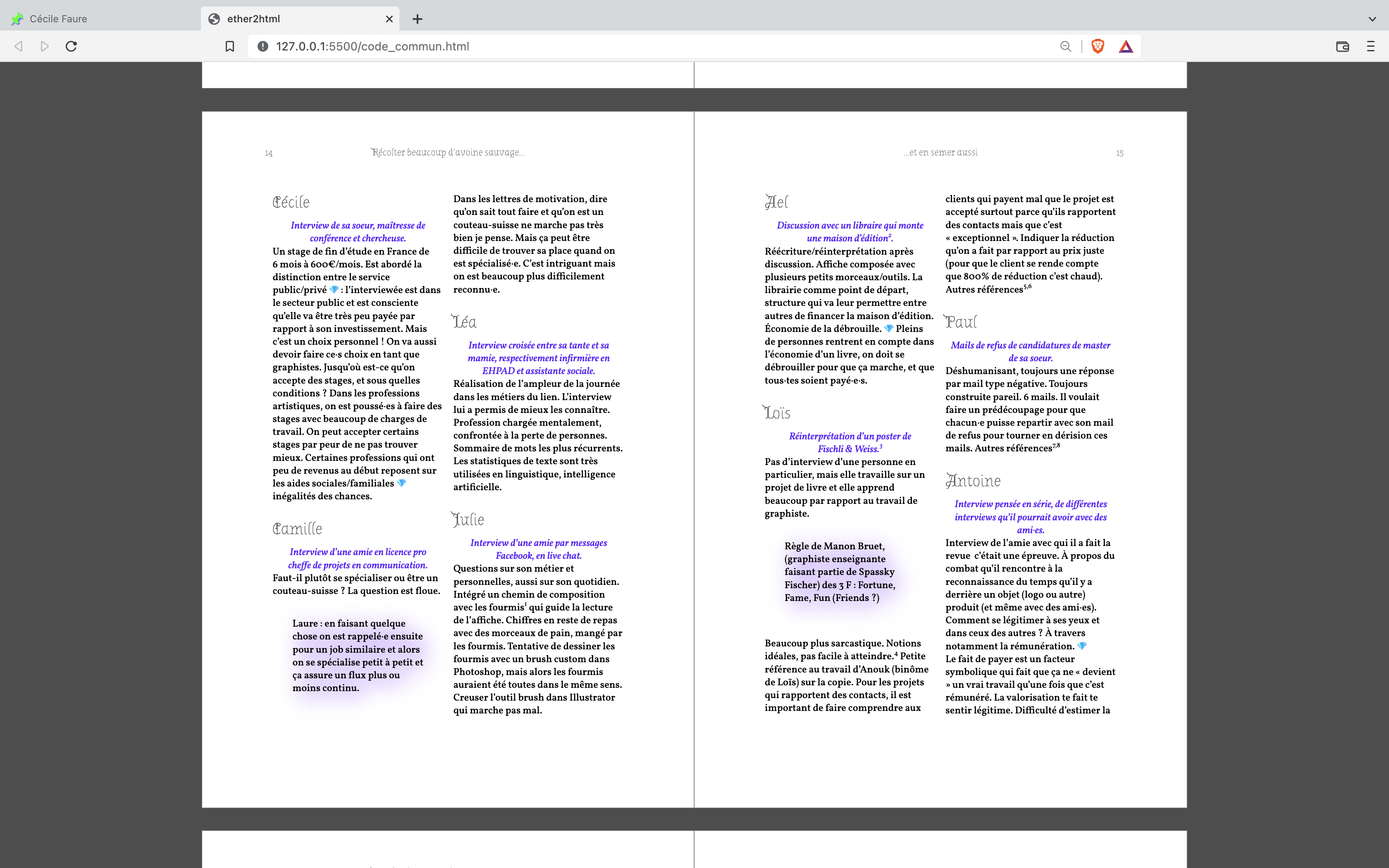Open a new tab with plus button

[417, 19]
